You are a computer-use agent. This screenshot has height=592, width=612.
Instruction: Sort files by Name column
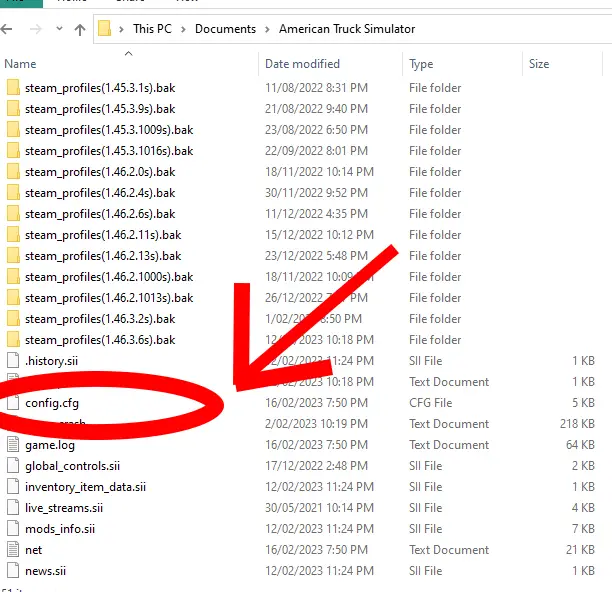(20, 64)
